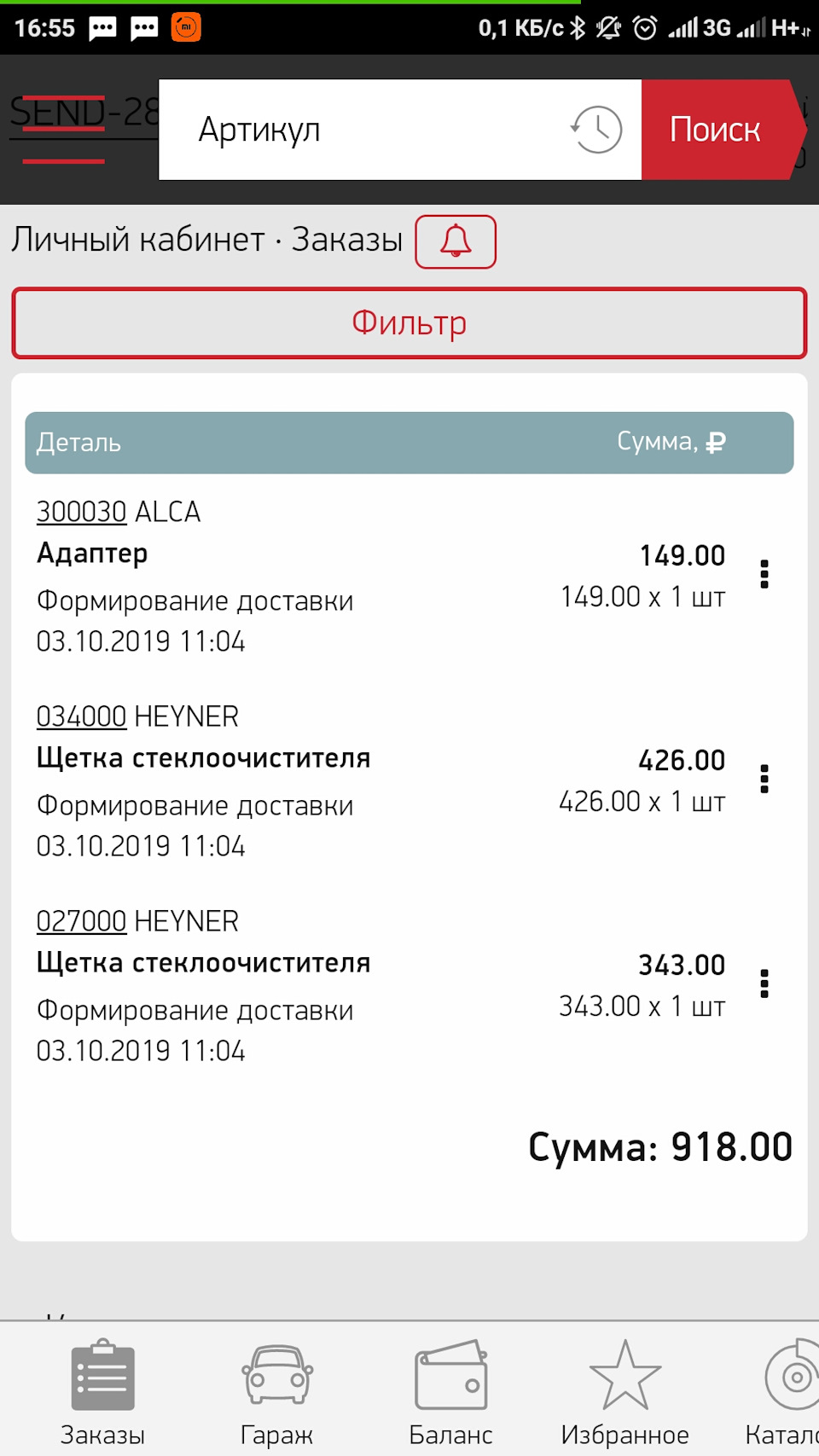Tap the Сумма column header
The height and width of the screenshot is (1456, 819).
coord(671,442)
